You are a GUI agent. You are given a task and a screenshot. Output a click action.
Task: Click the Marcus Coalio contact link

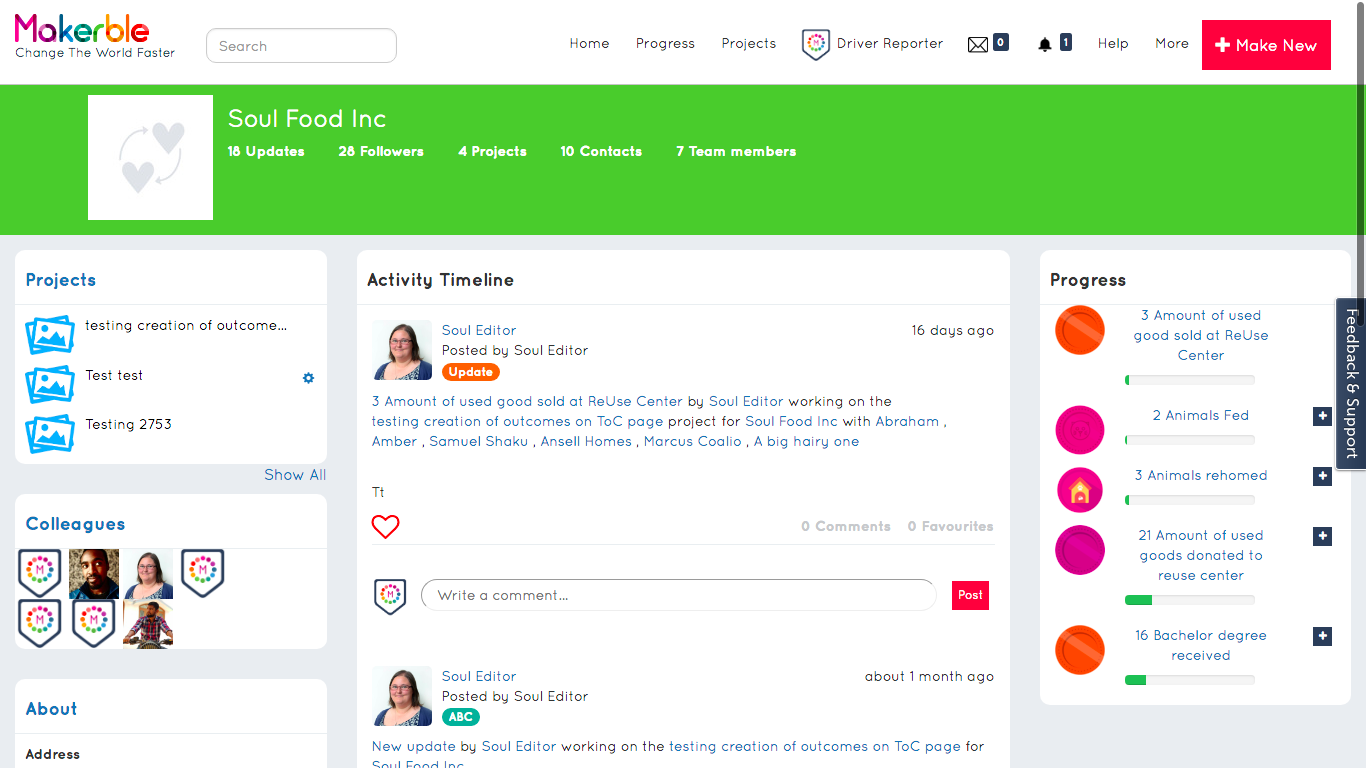(693, 441)
